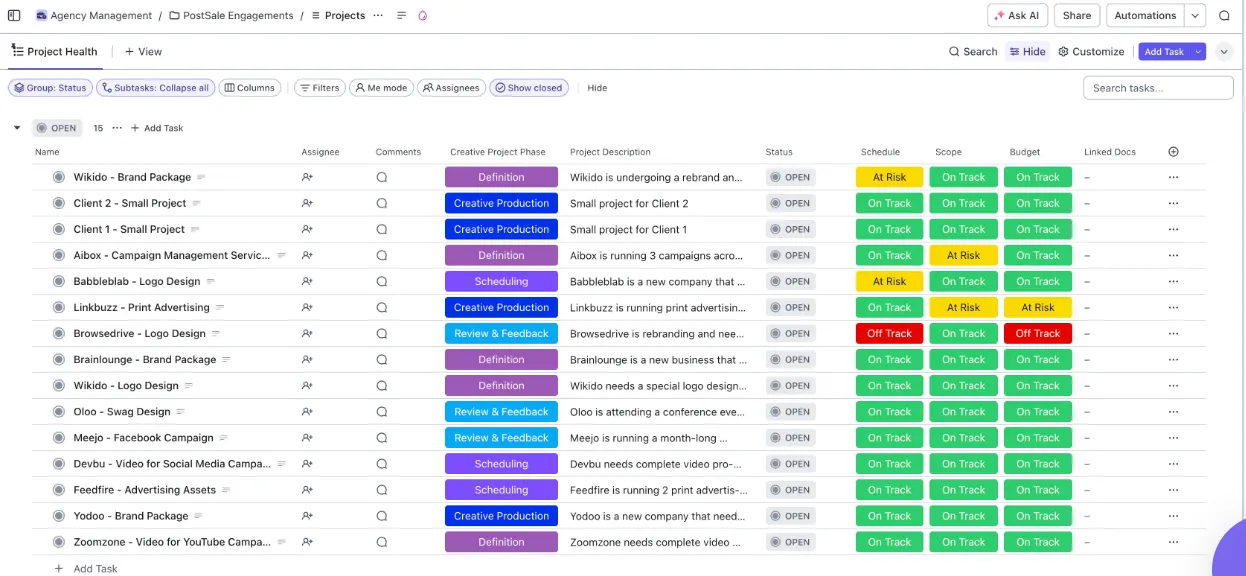
Task: Open comments for Meejo - Facebook Campaign
Action: [x=381, y=437]
